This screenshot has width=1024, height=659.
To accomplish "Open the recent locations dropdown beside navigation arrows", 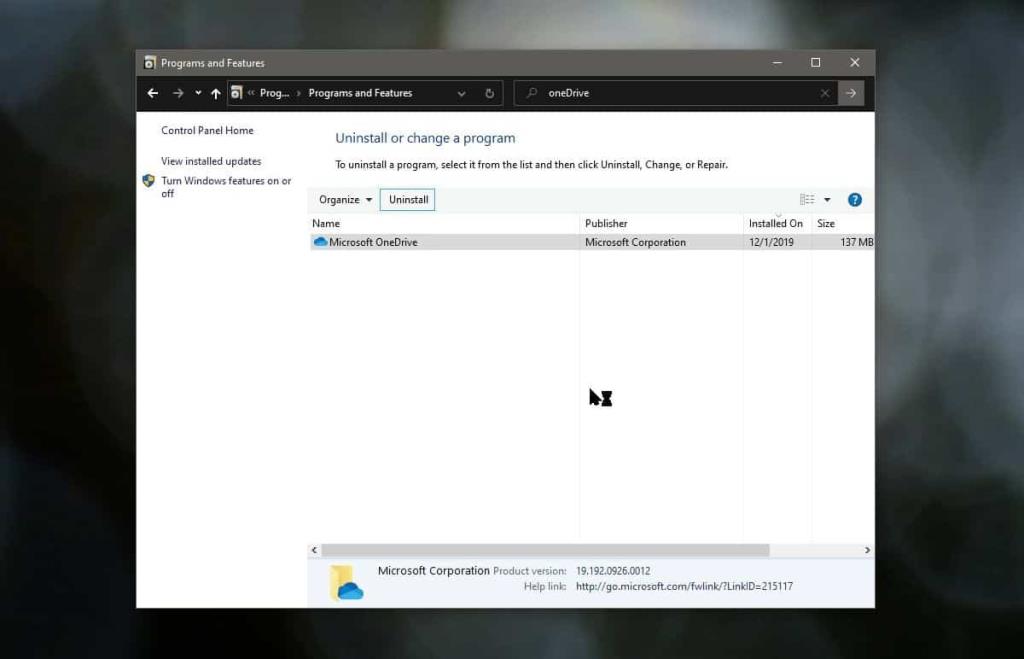I will pos(196,93).
